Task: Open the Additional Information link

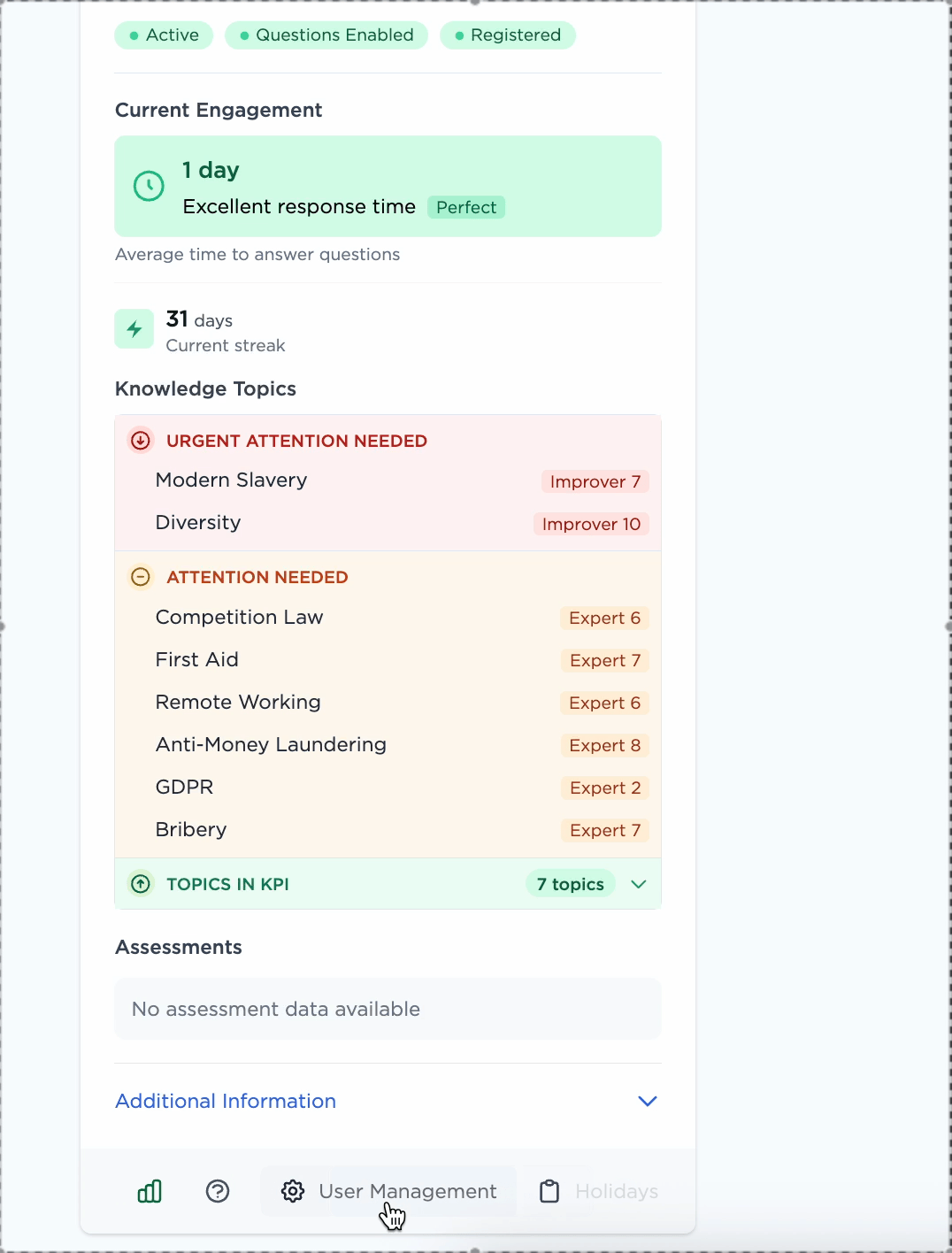Action: [x=226, y=1101]
